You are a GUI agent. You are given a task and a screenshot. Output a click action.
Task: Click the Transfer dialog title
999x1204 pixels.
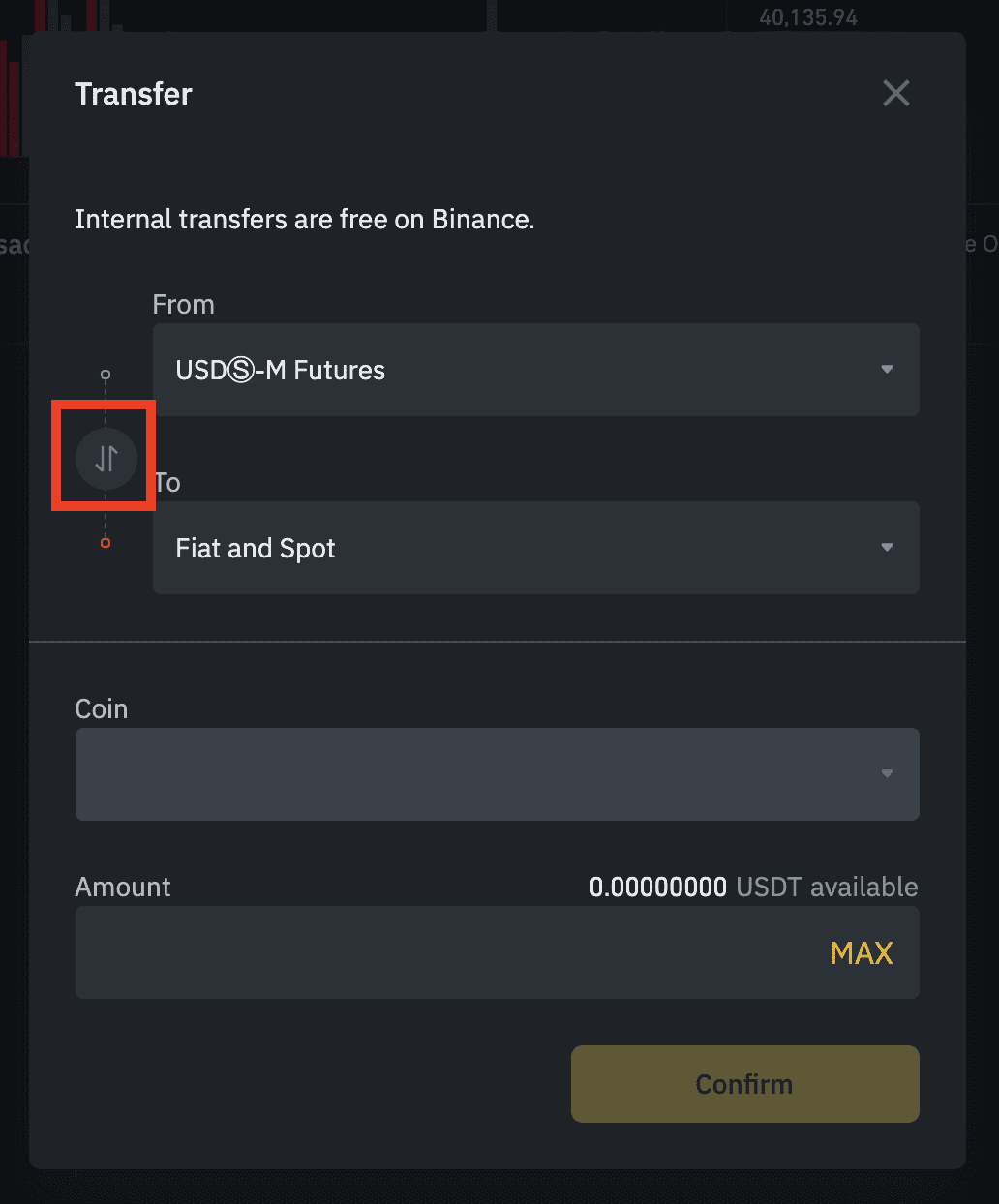pyautogui.click(x=134, y=94)
